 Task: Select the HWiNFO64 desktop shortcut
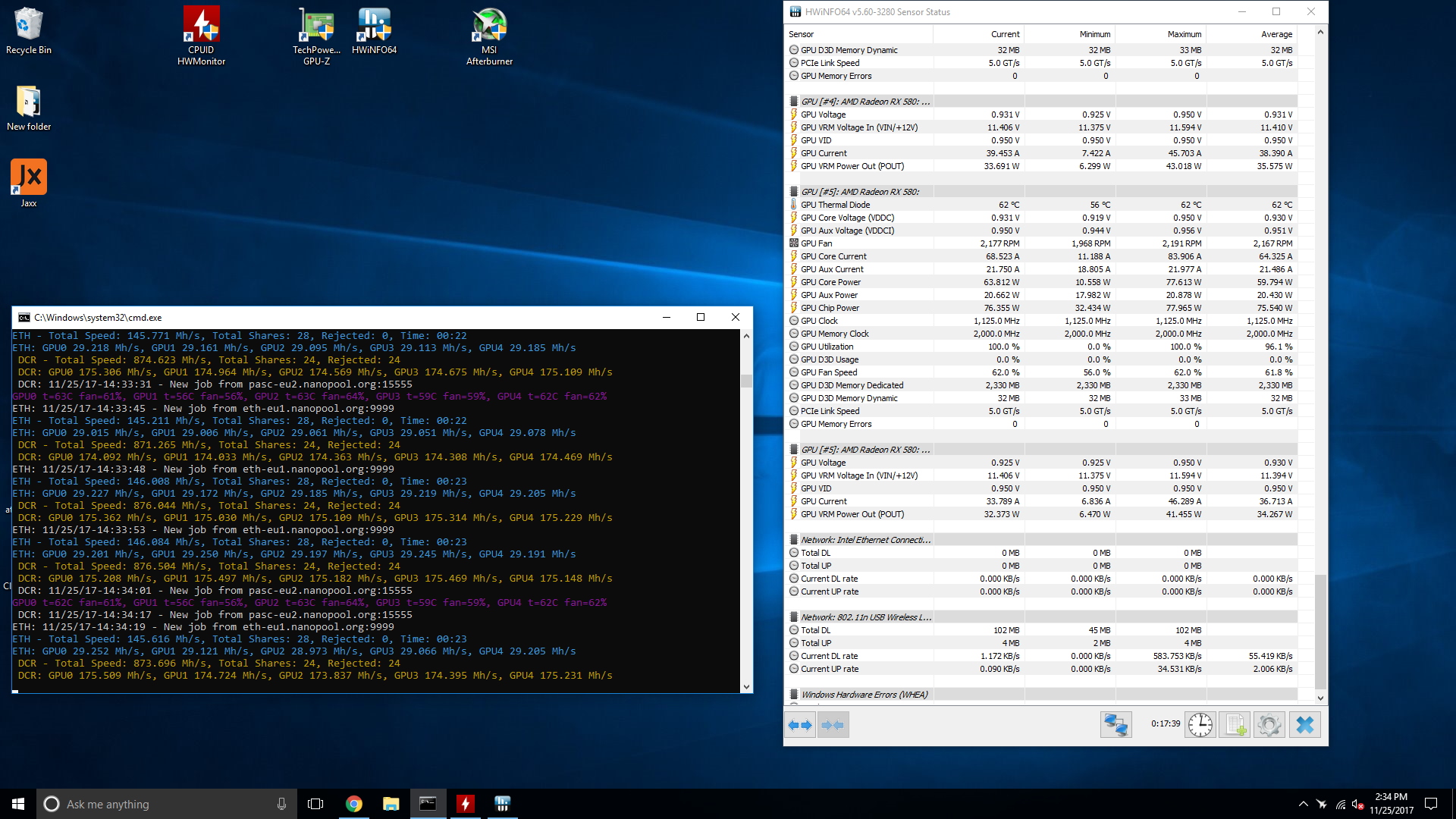pos(375,31)
